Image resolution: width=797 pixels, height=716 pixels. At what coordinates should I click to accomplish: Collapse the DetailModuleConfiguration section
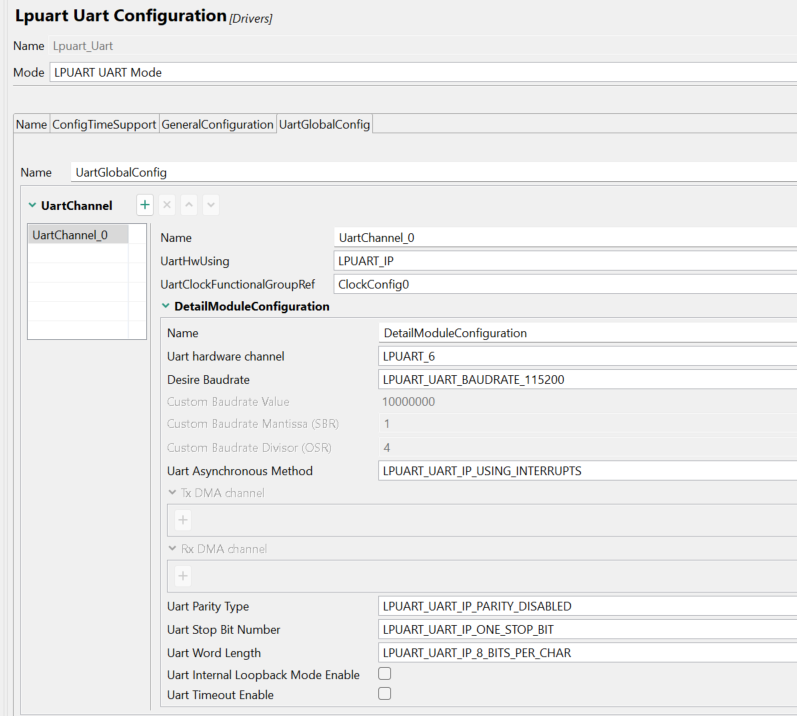pos(166,306)
